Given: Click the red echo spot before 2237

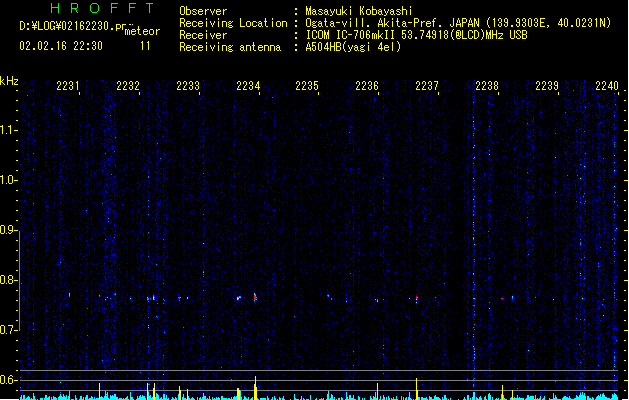Looking at the screenshot, I should 416,298.
